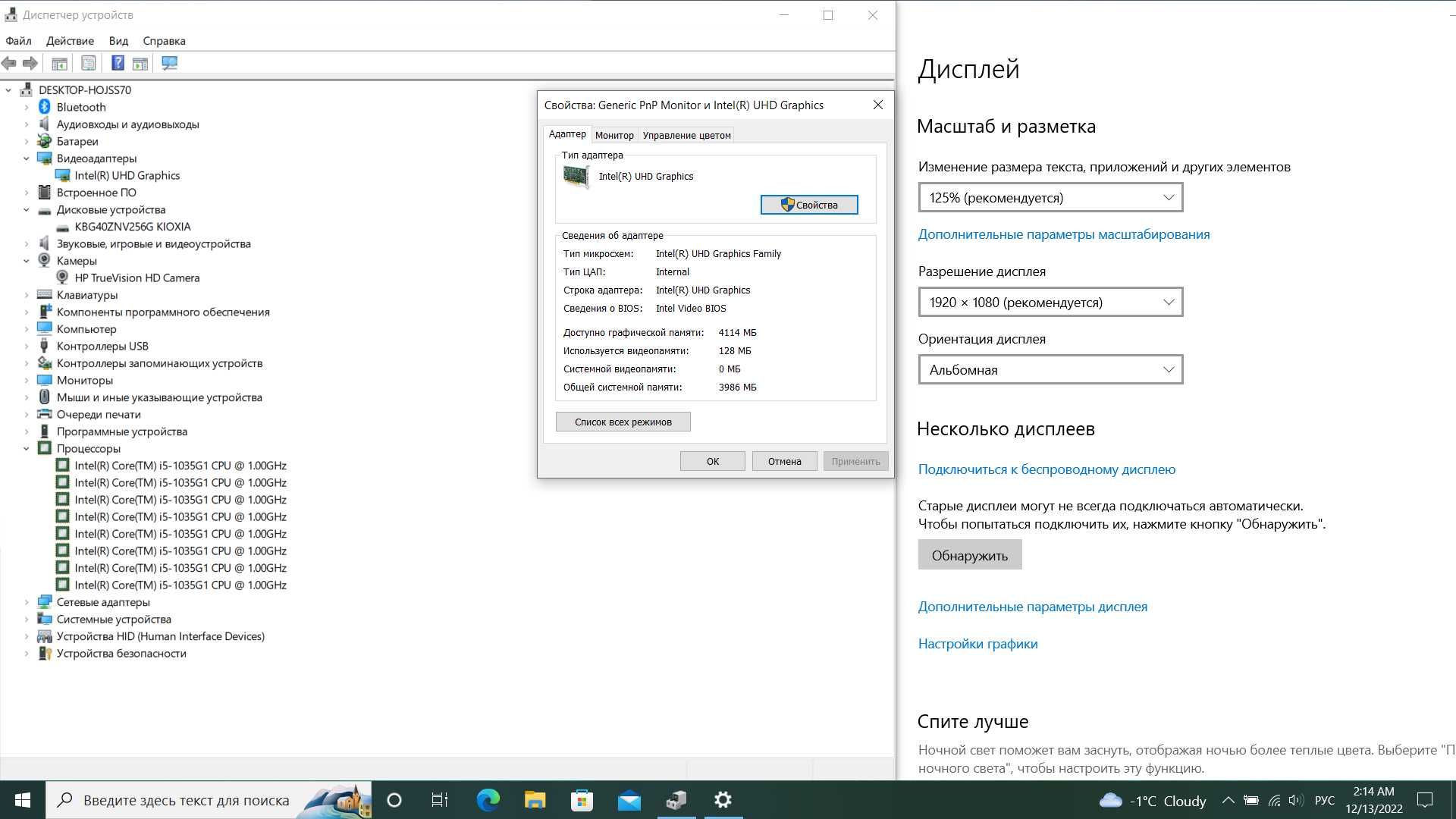Open Дополнительные параметры дисплея link

click(1033, 607)
